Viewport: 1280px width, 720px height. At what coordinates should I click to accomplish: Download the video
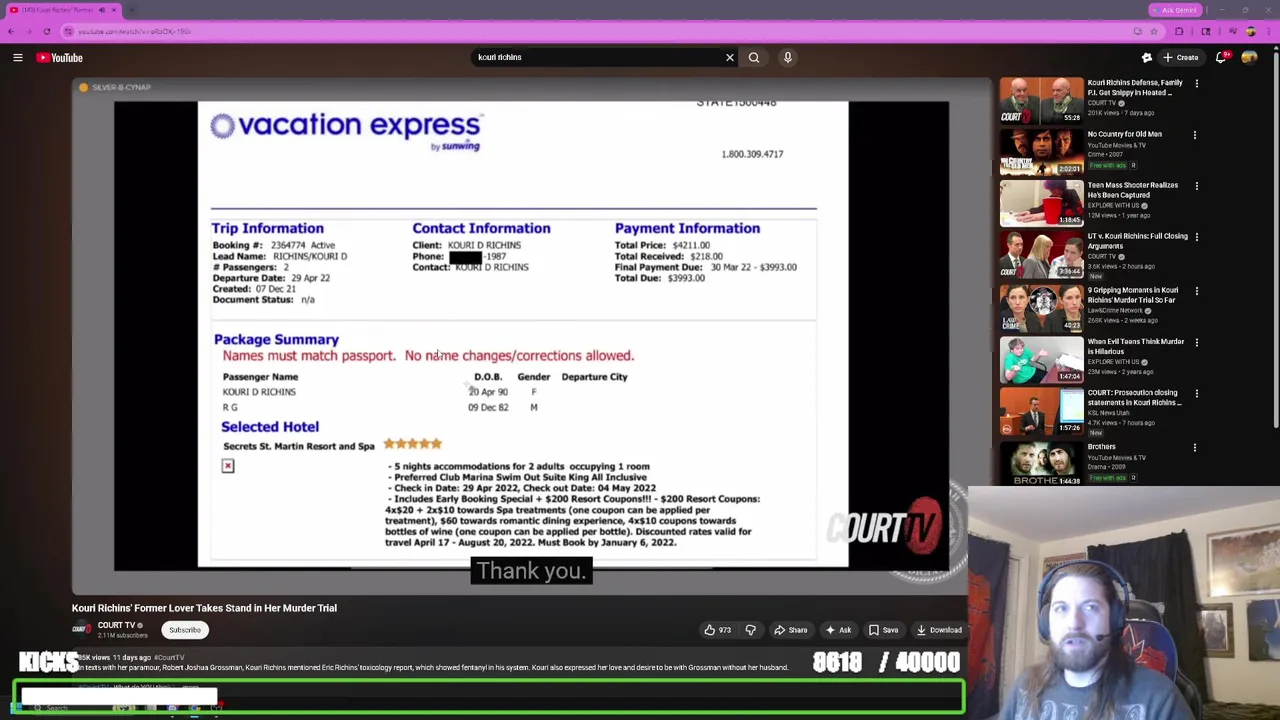click(x=938, y=630)
